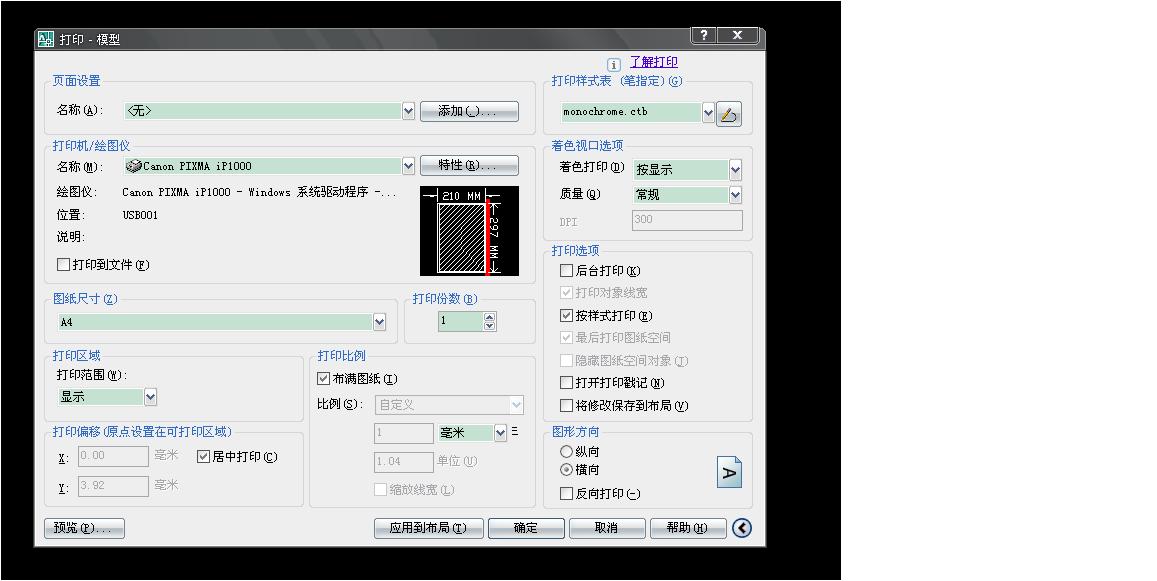Open the 质量 常规 dropdown

(x=736, y=195)
